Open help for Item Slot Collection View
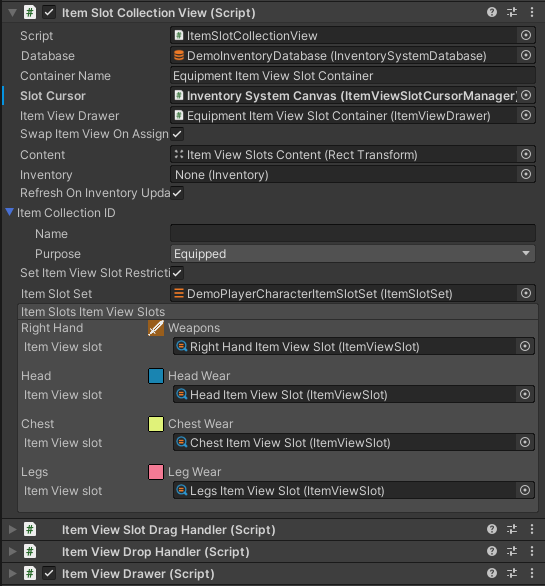545x586 pixels. [492, 13]
